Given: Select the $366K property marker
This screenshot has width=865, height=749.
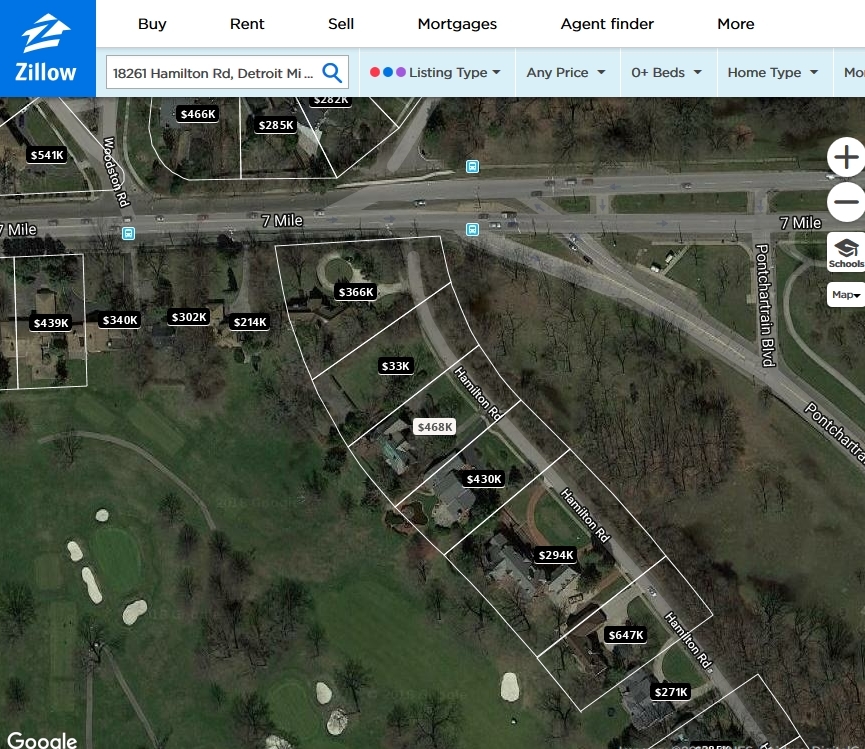Looking at the screenshot, I should pos(356,292).
